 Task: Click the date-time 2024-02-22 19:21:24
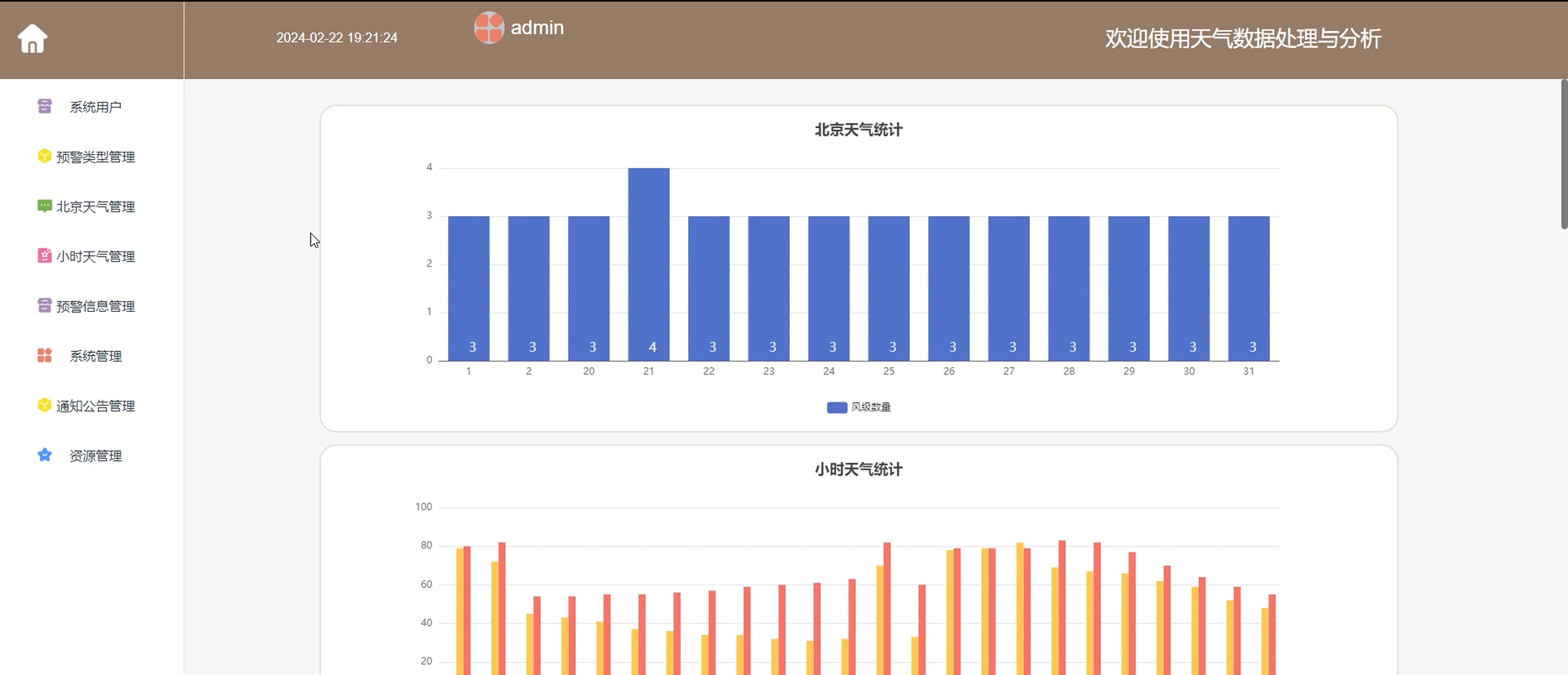coord(336,38)
